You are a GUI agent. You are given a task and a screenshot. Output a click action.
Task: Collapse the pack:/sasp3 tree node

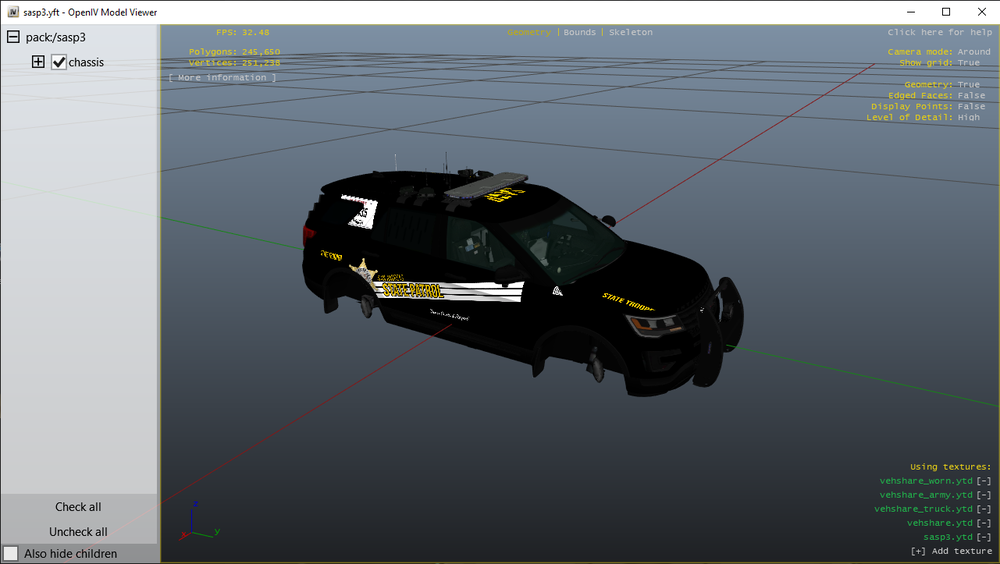tap(13, 37)
